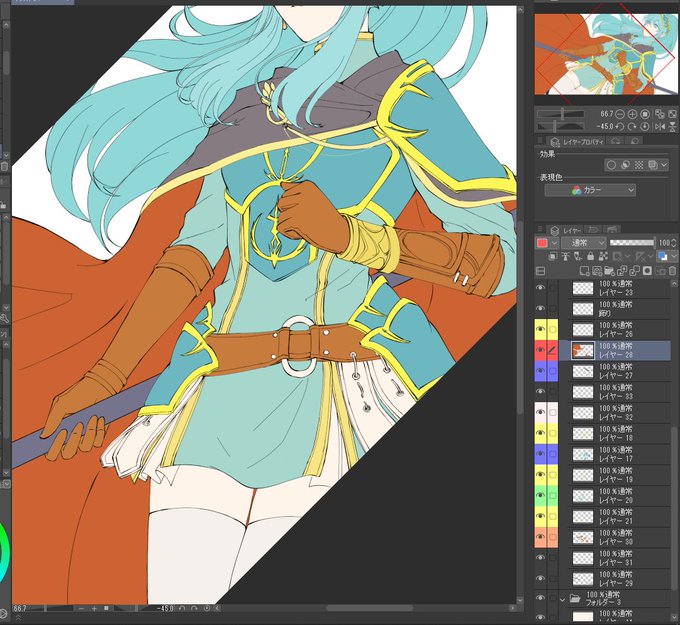The width and height of the screenshot is (680, 625).
Task: Open layer color change dropdown arrow
Action: pos(673,257)
